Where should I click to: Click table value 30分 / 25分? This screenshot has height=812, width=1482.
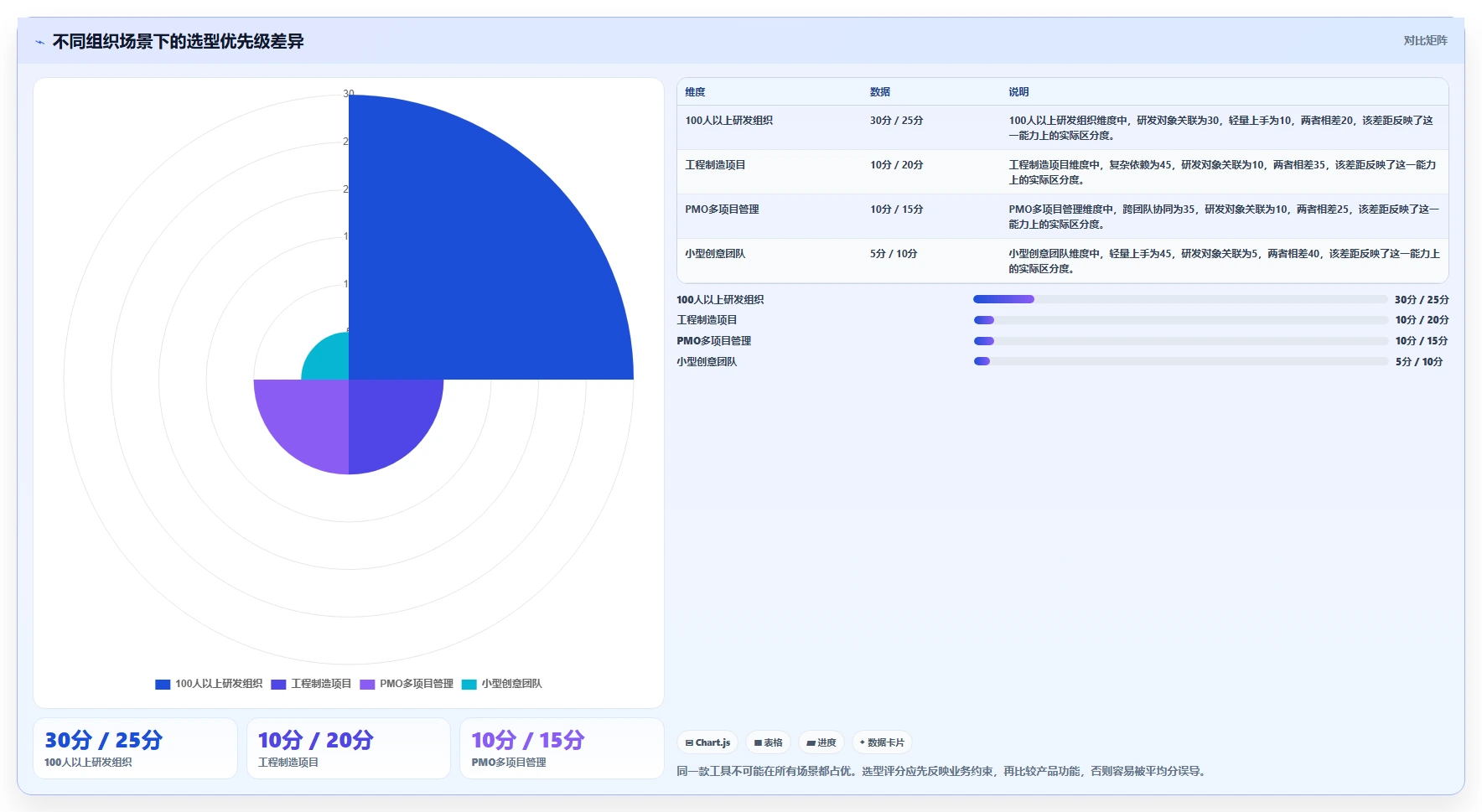pyautogui.click(x=896, y=121)
